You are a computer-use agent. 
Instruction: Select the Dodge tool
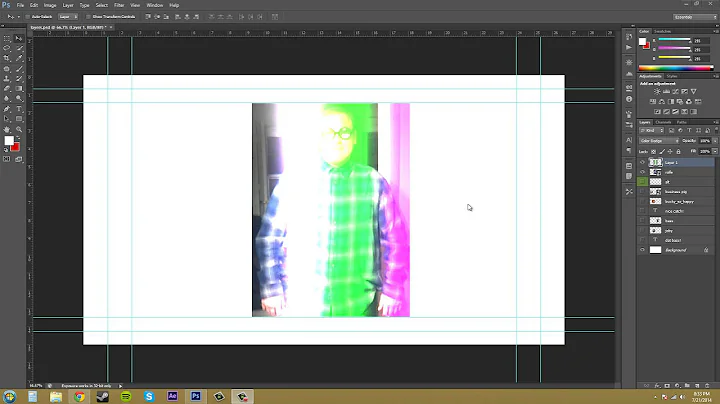pyautogui.click(x=19, y=99)
